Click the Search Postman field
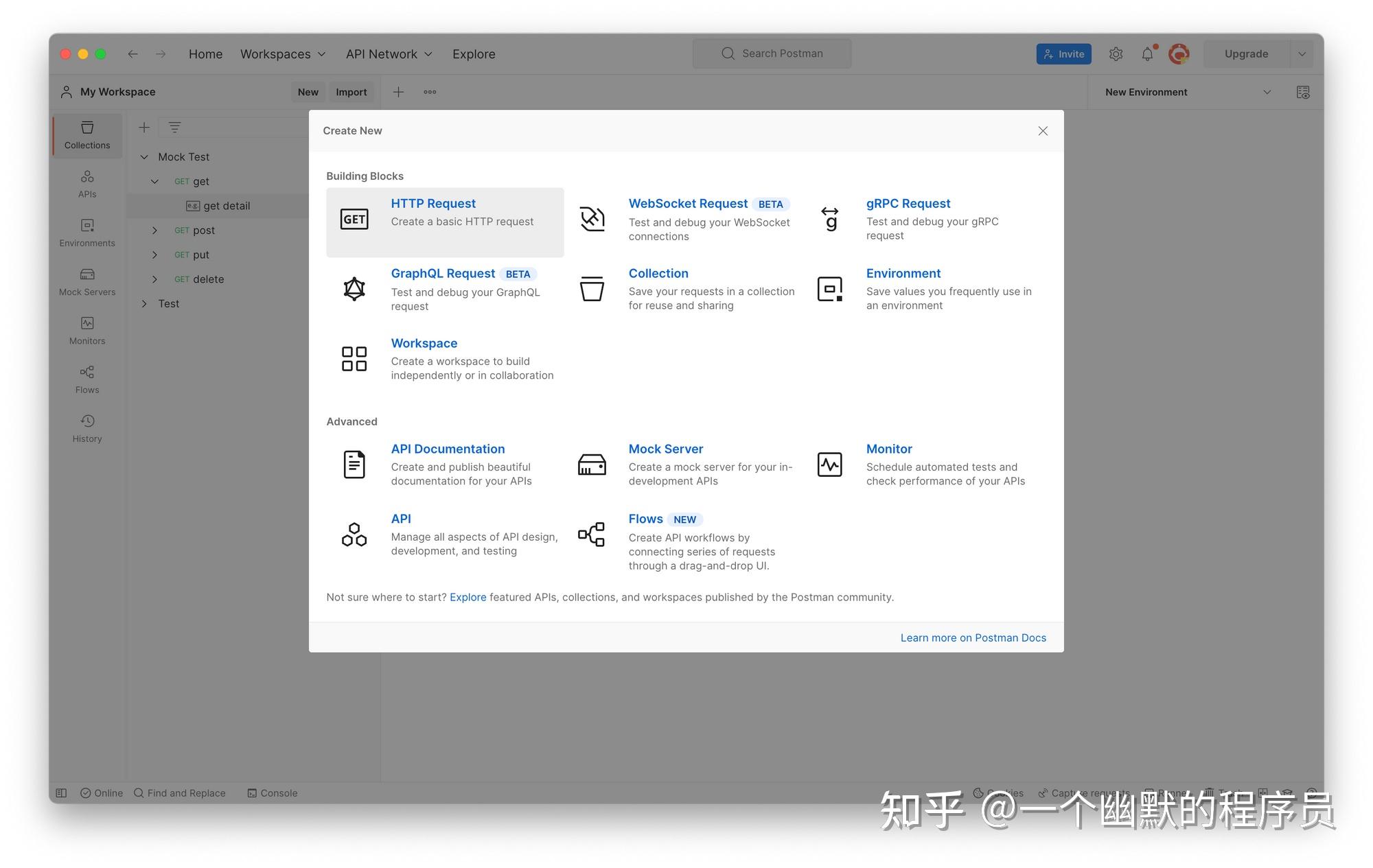This screenshot has width=1373, height=868. click(x=772, y=54)
